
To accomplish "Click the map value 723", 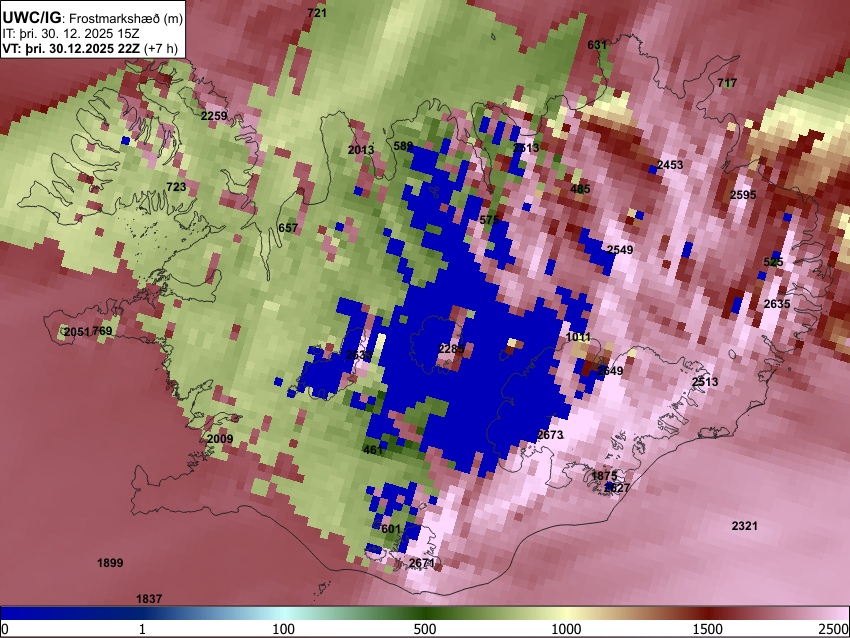I will [x=176, y=187].
